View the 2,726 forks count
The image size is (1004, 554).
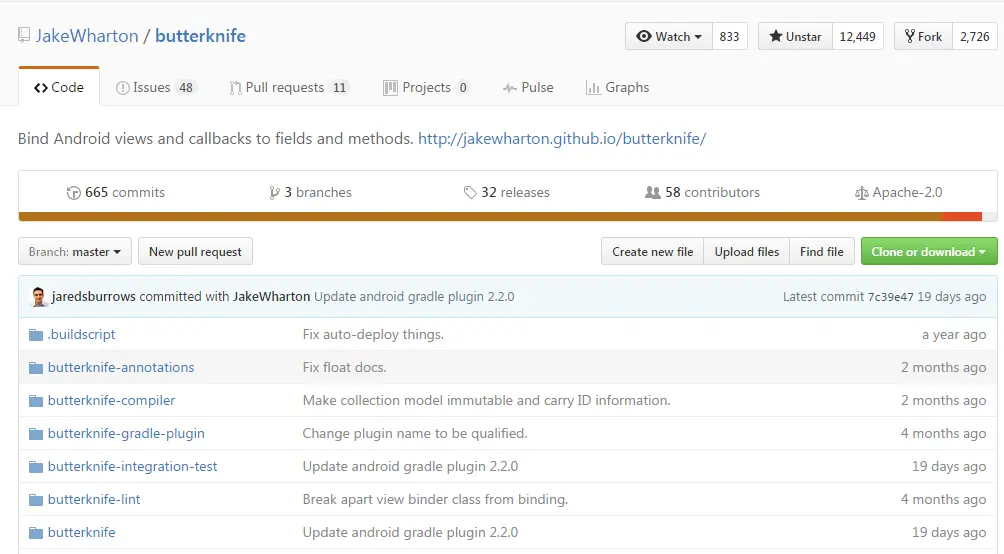975,37
